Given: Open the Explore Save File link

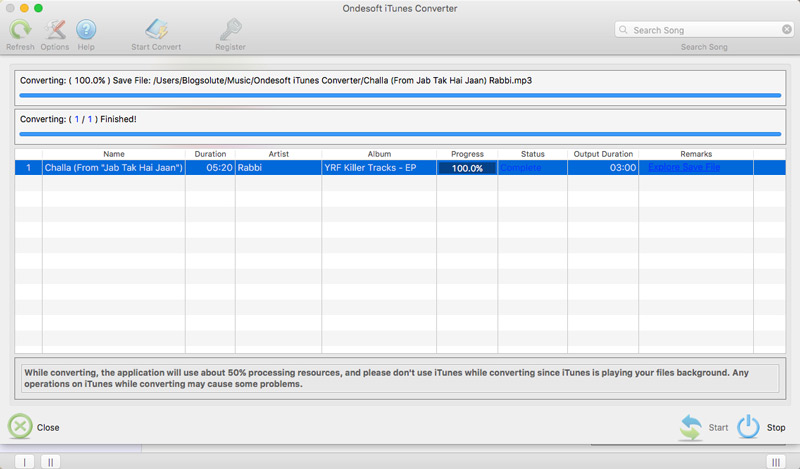Looking at the screenshot, I should pos(684,167).
